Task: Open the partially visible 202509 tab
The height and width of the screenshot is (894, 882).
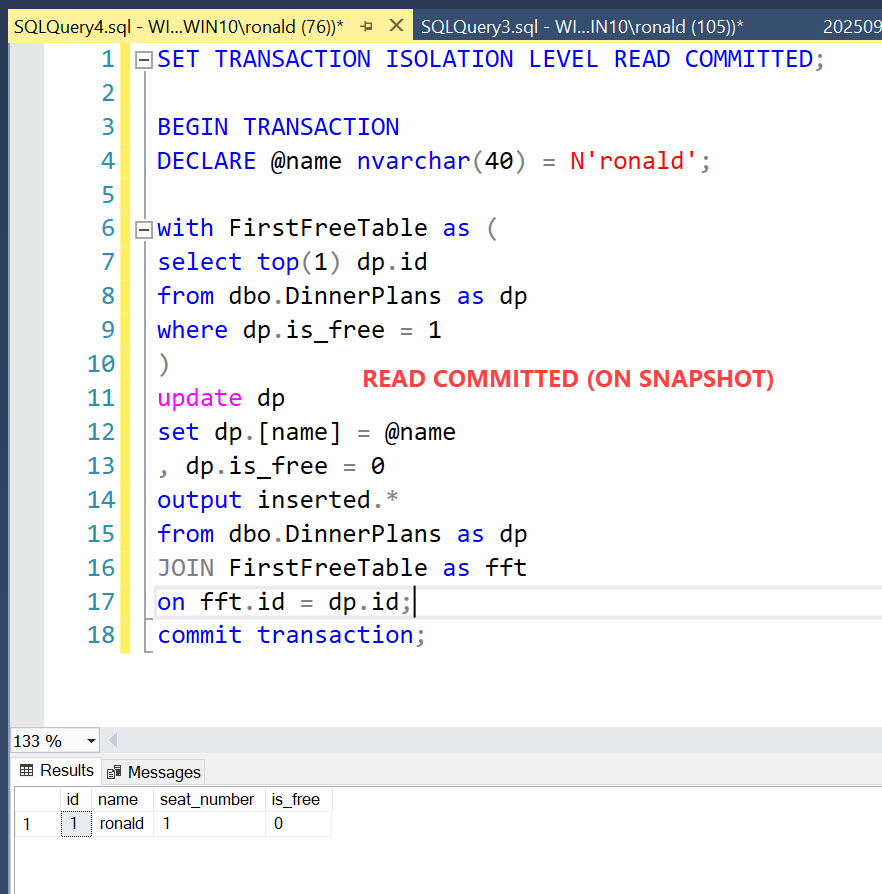Action: (851, 27)
